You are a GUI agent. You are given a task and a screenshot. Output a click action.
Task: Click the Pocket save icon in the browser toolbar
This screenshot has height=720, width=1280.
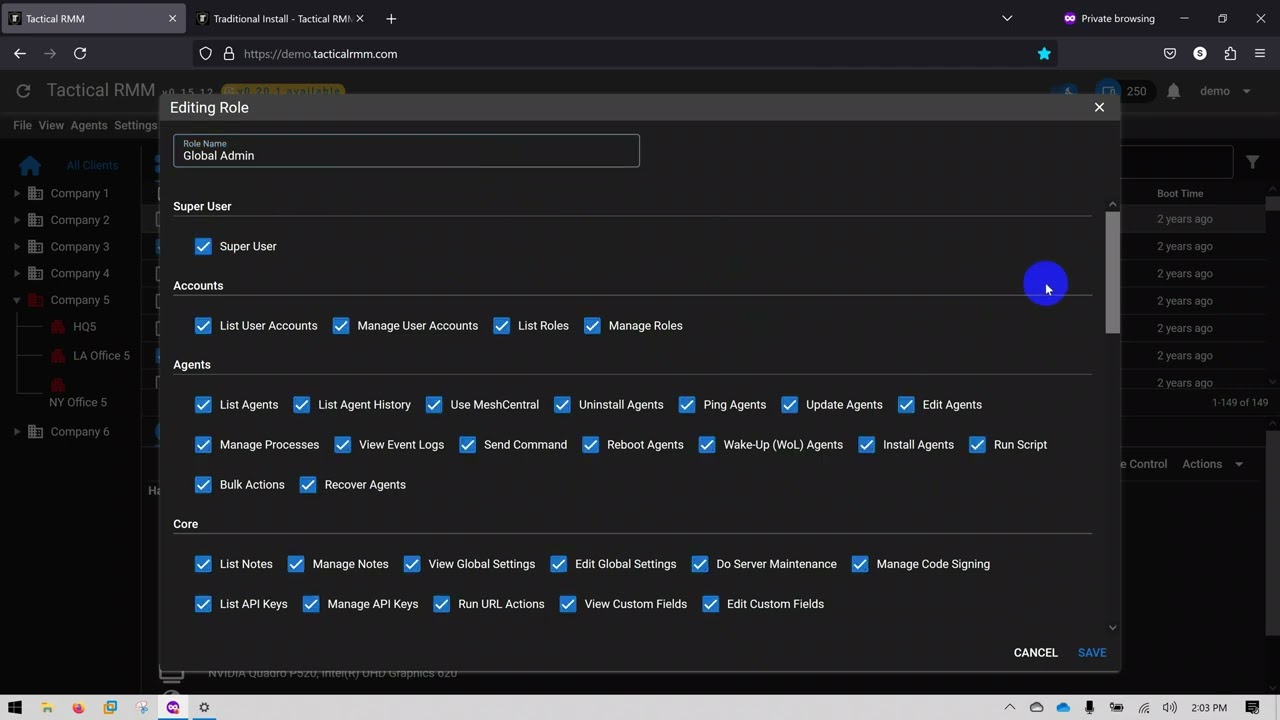[x=1170, y=54]
